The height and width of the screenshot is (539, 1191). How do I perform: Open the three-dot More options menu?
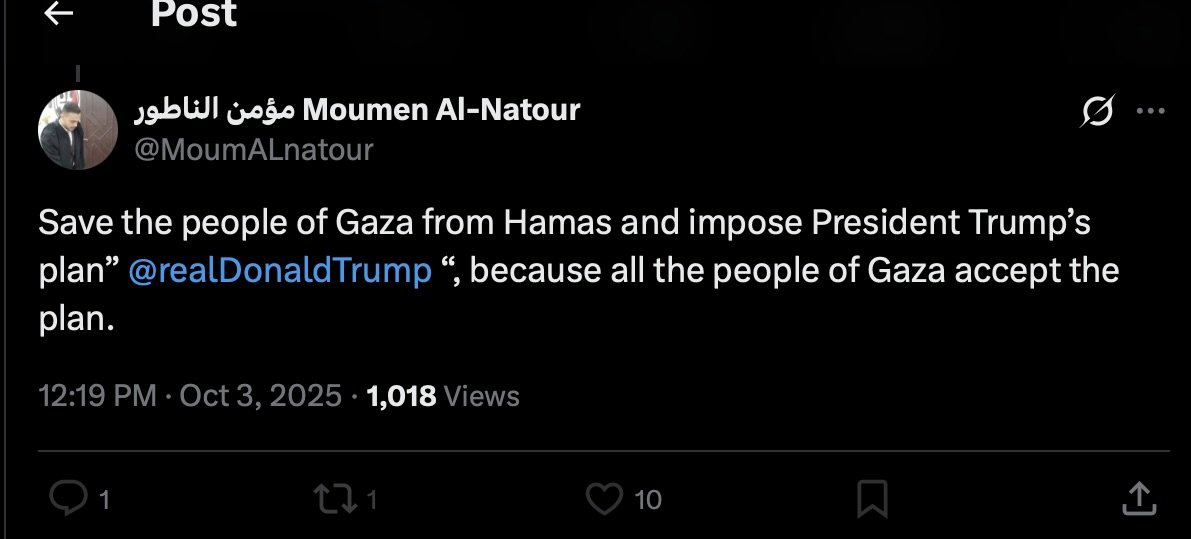tap(1150, 111)
